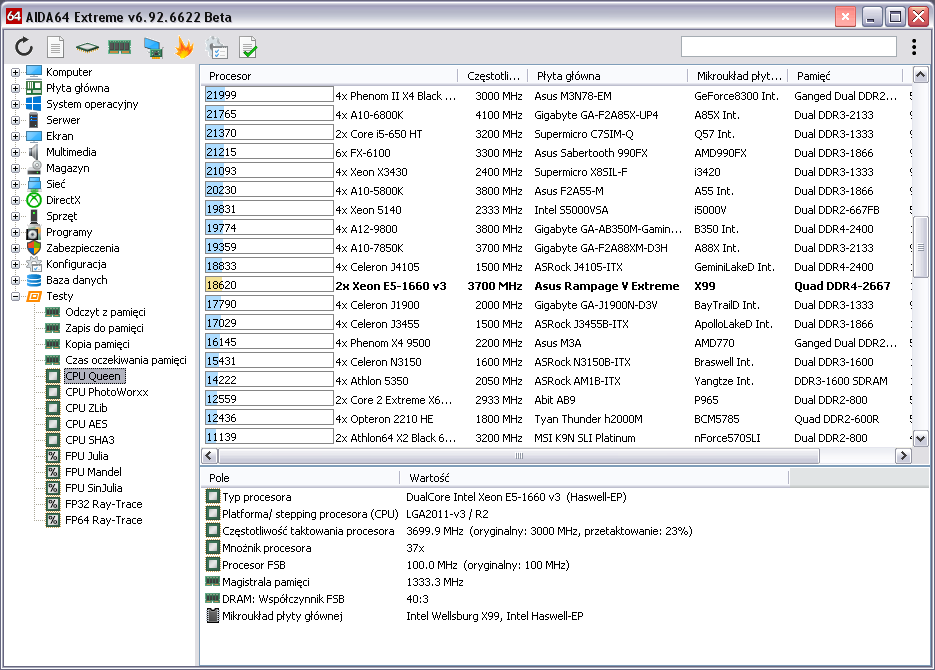Viewport: 935px width, 670px height.
Task: Click the Refresh toolbar icon
Action: 24,47
